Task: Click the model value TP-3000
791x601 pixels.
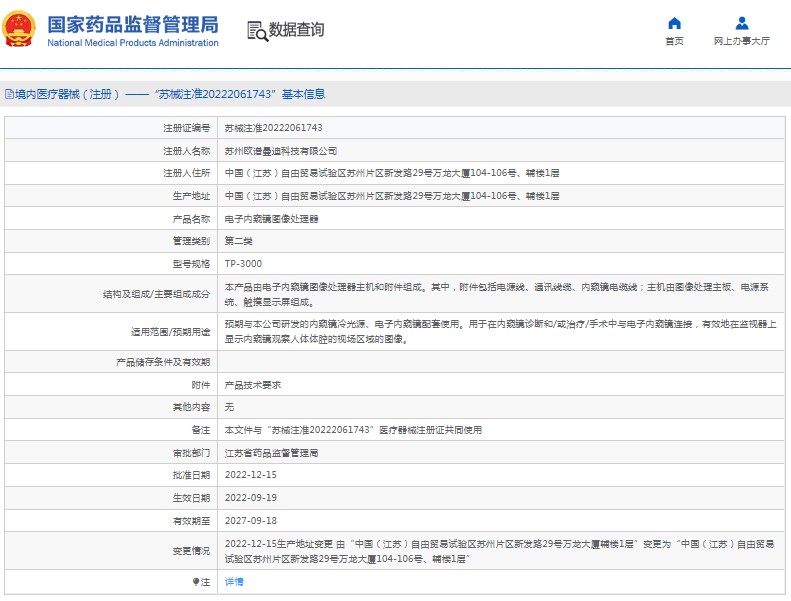Action: point(242,263)
